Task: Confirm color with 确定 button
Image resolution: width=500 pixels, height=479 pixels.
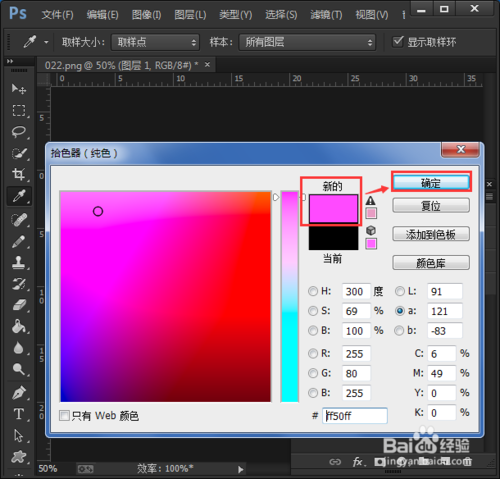Action: (x=431, y=183)
